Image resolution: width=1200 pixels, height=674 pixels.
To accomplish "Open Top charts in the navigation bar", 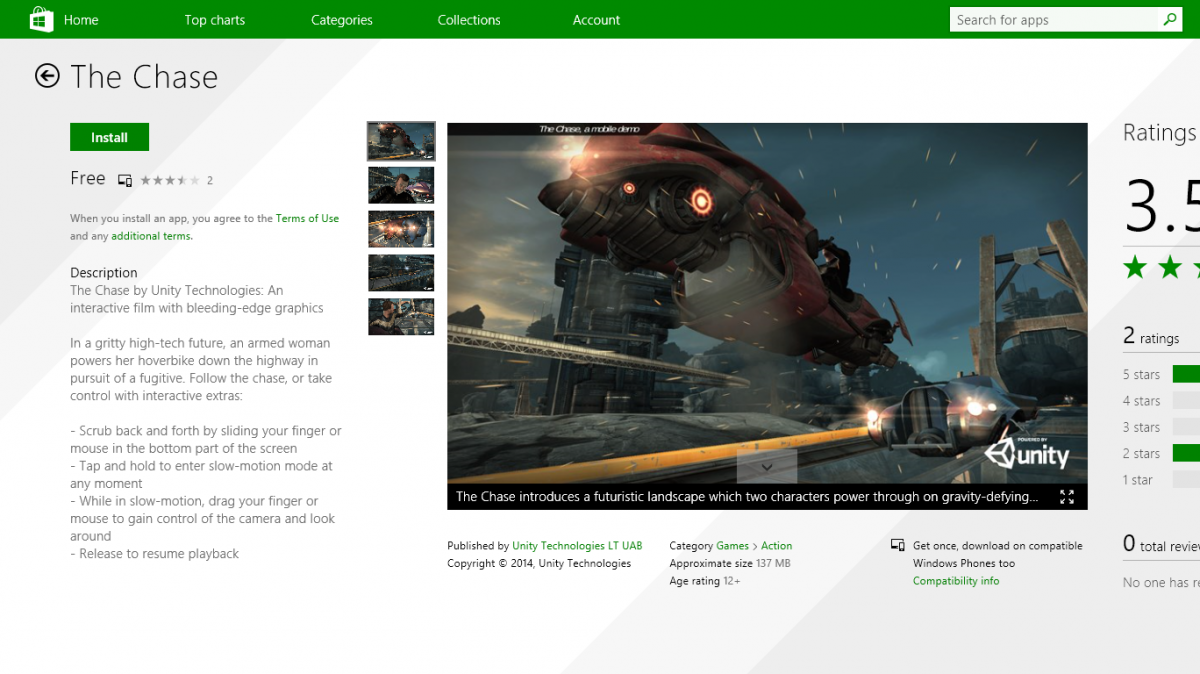I will click(x=215, y=20).
